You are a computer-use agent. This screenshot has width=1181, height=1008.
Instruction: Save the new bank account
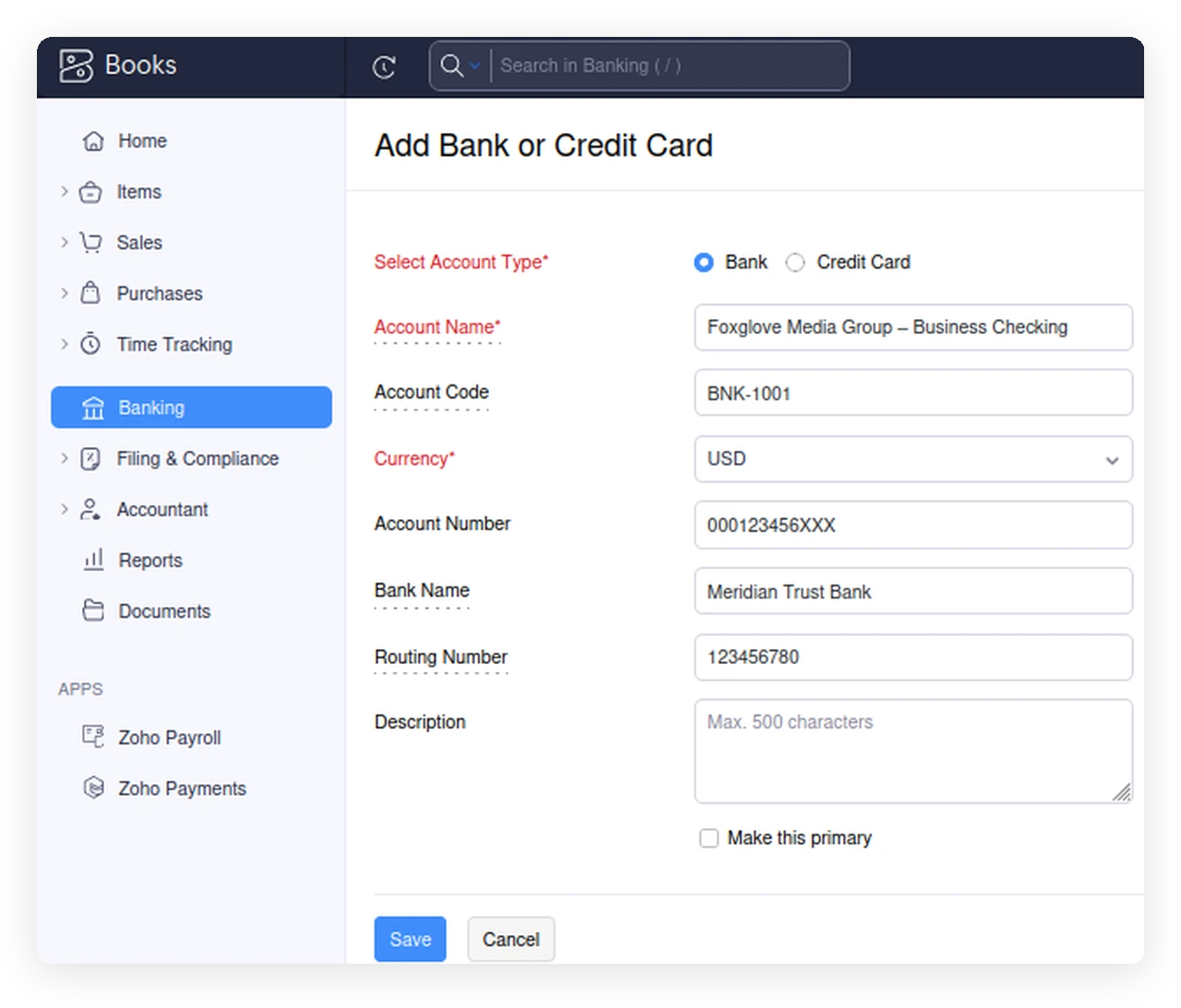410,939
